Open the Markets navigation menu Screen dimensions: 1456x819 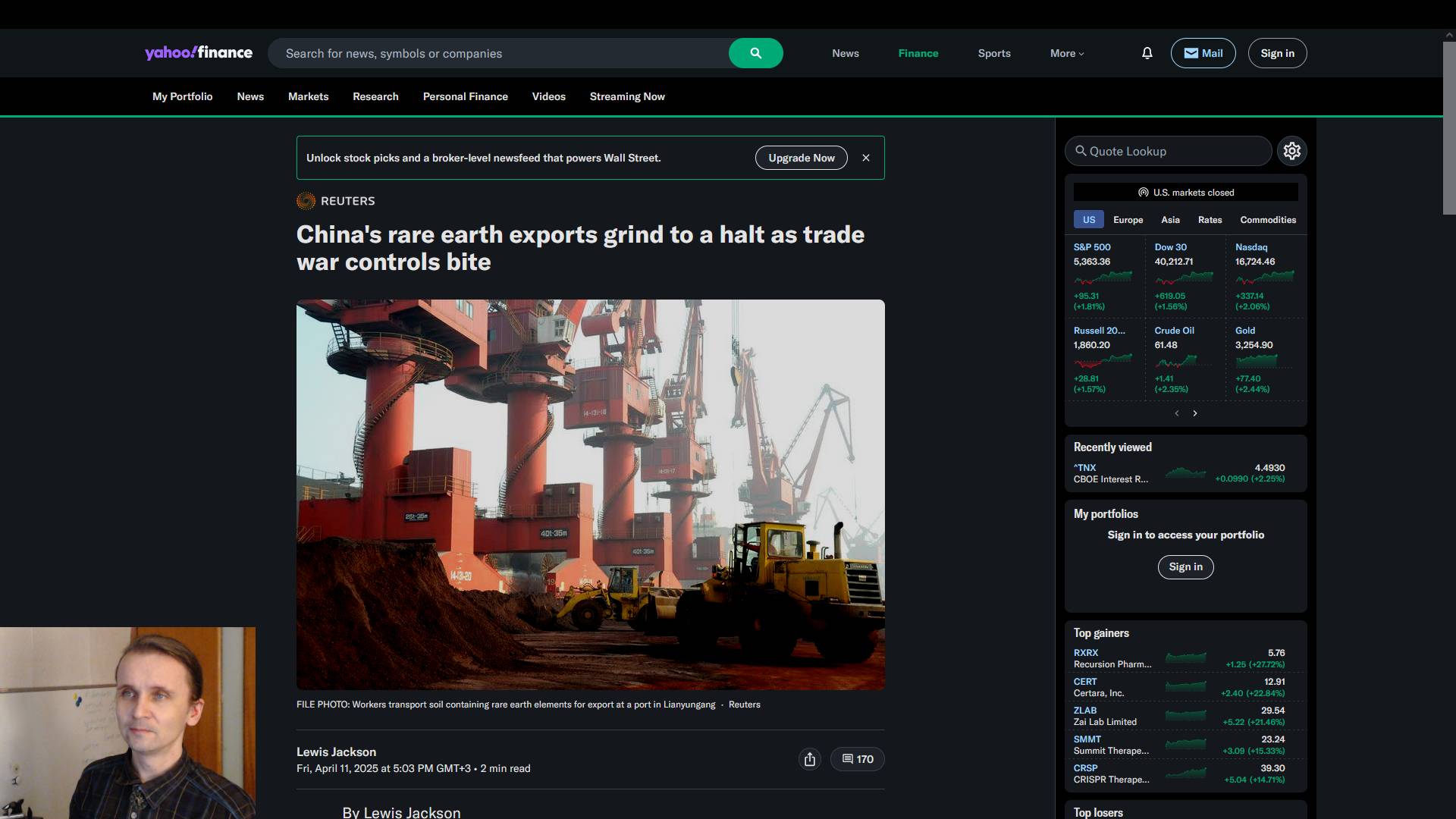[x=308, y=96]
